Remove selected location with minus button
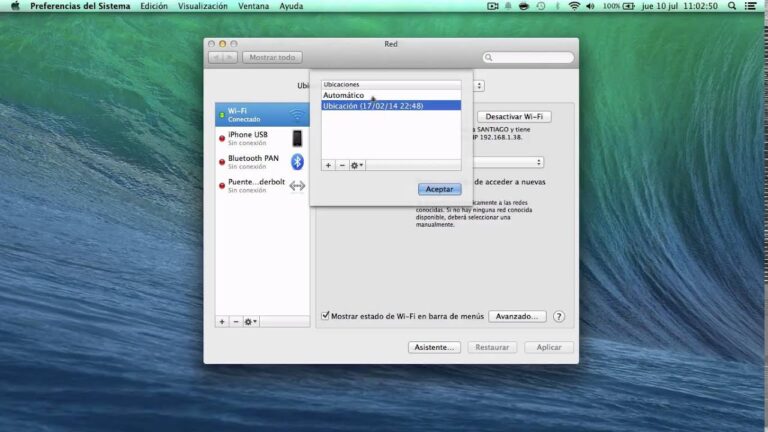768x432 pixels. click(x=342, y=165)
